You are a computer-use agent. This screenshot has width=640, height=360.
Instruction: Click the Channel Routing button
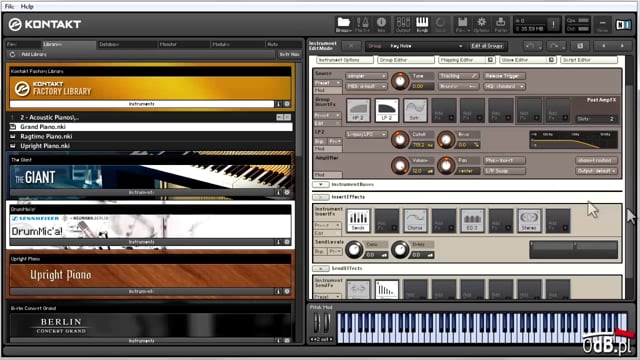tap(596, 160)
